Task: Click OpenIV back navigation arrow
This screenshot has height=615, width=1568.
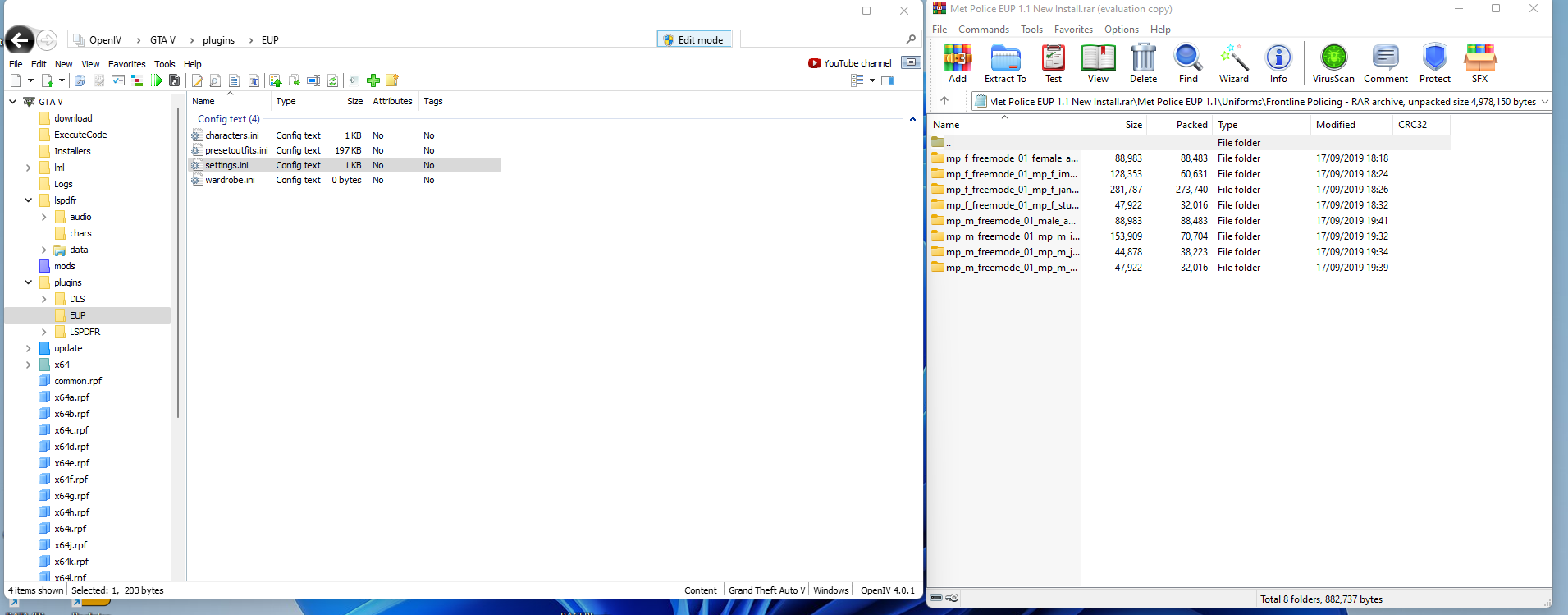Action: click(x=20, y=39)
